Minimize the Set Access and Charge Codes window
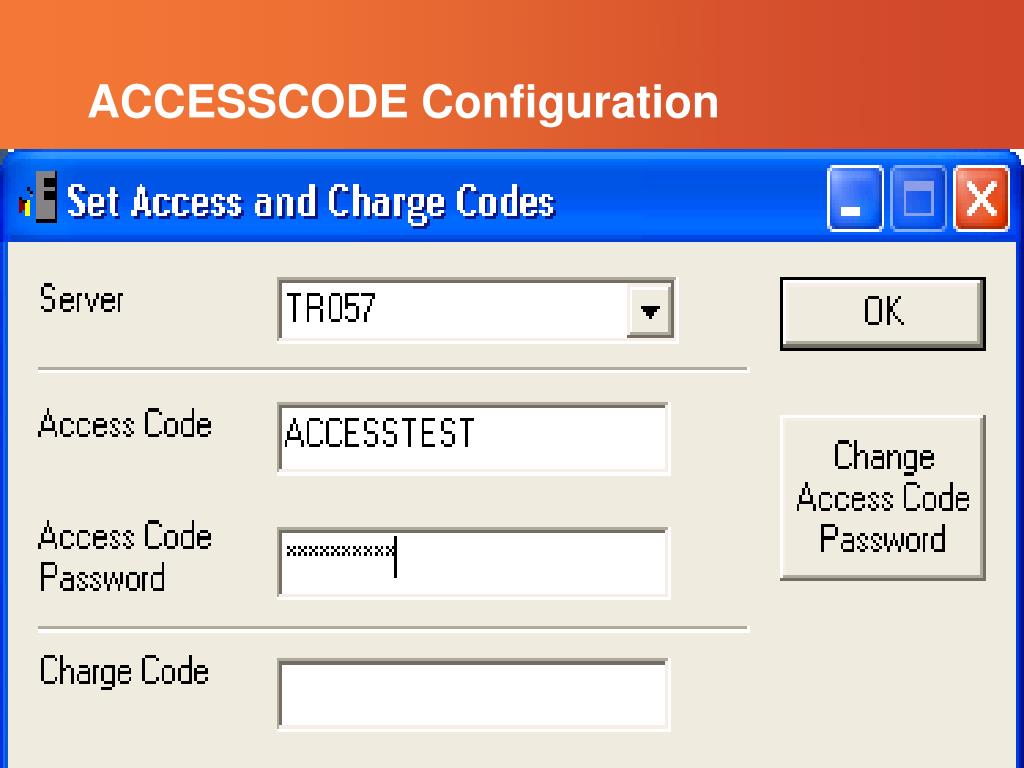 (x=854, y=199)
